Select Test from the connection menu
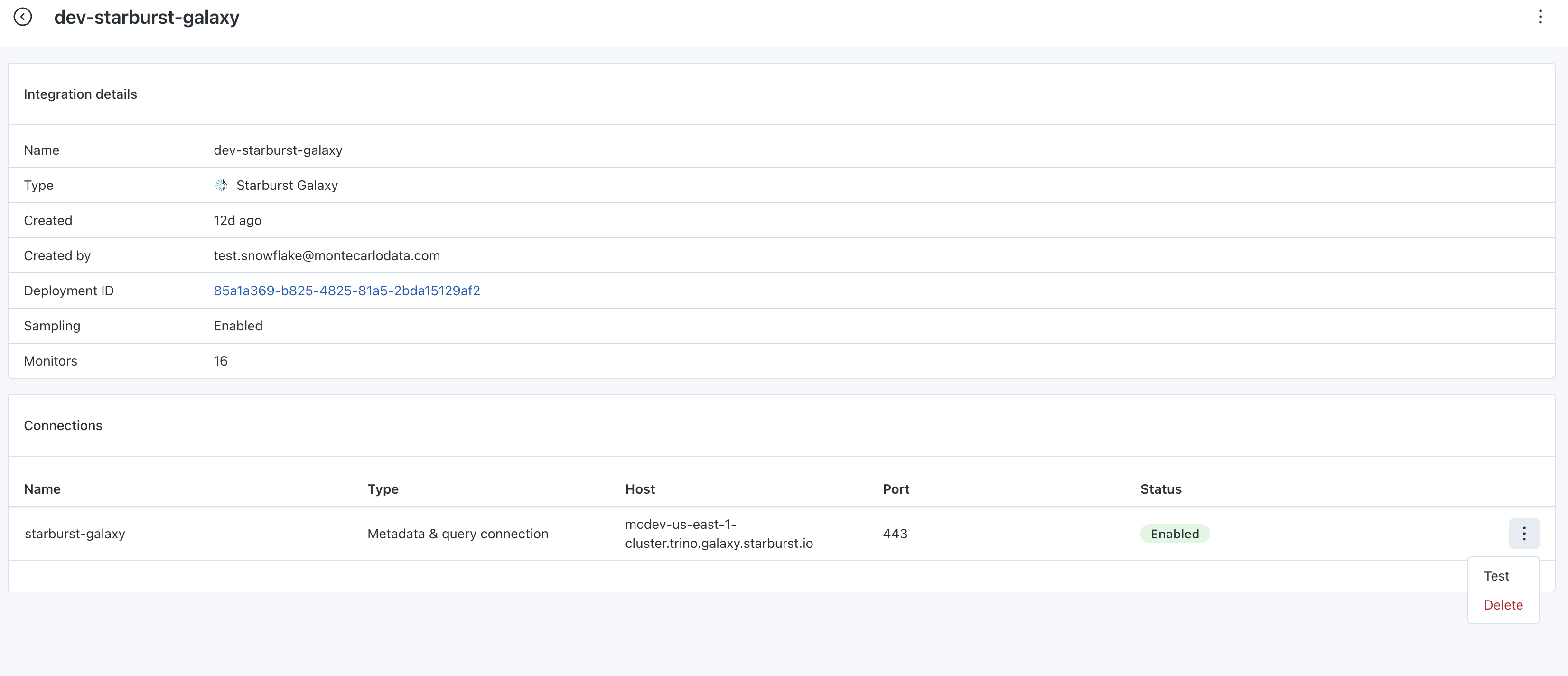 pos(1496,576)
